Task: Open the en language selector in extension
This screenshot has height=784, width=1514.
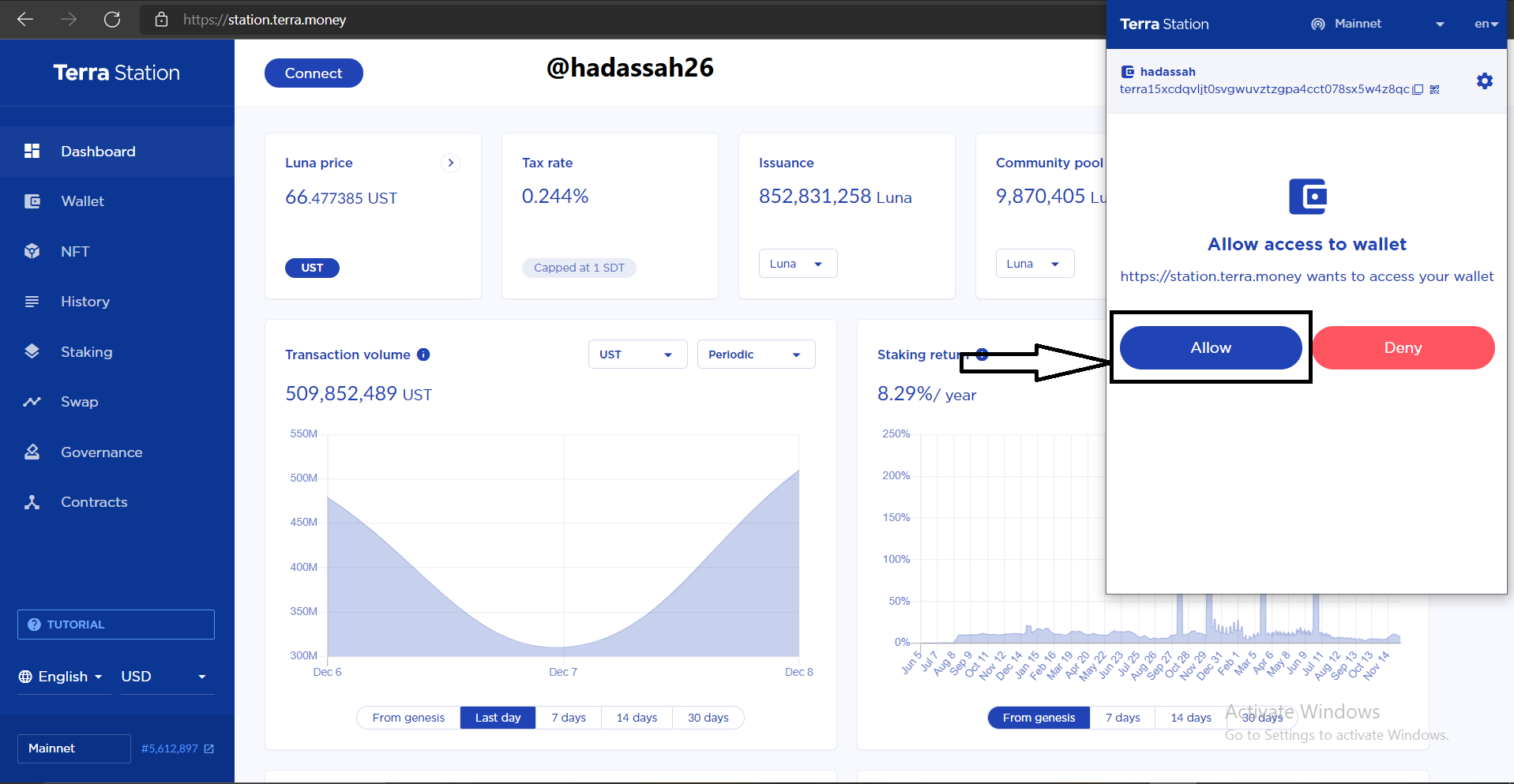Action: [1486, 24]
